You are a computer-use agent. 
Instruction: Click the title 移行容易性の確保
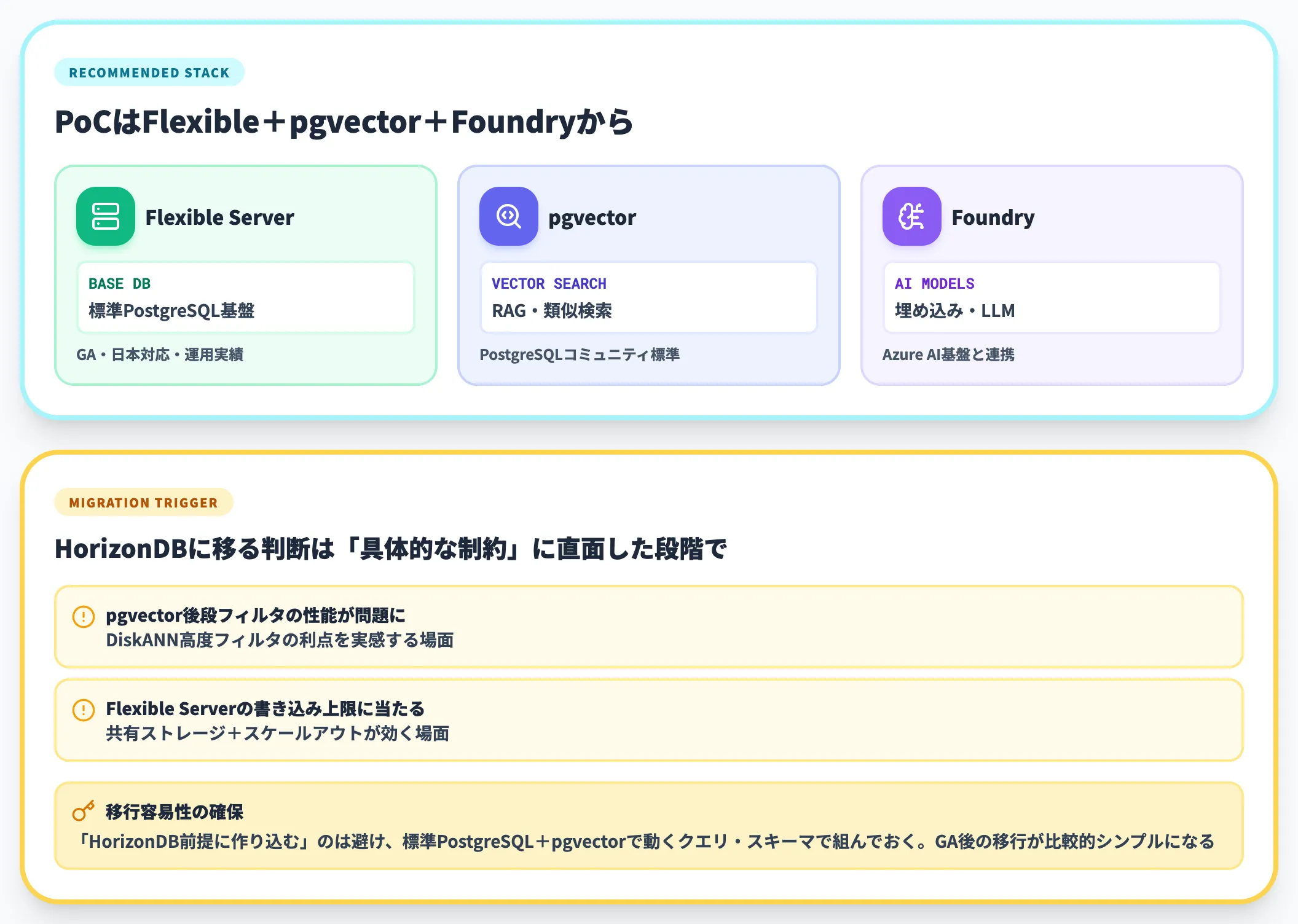coord(175,812)
